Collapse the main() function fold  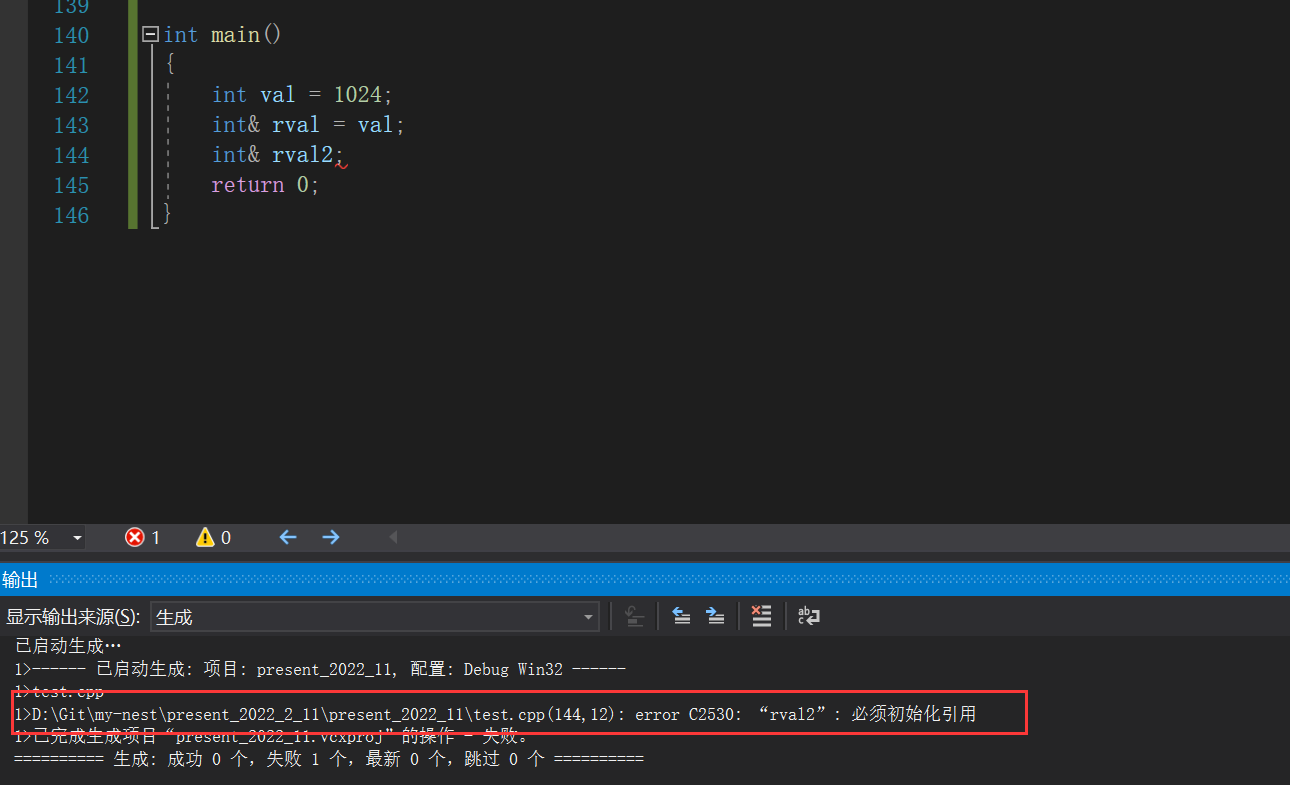[150, 35]
